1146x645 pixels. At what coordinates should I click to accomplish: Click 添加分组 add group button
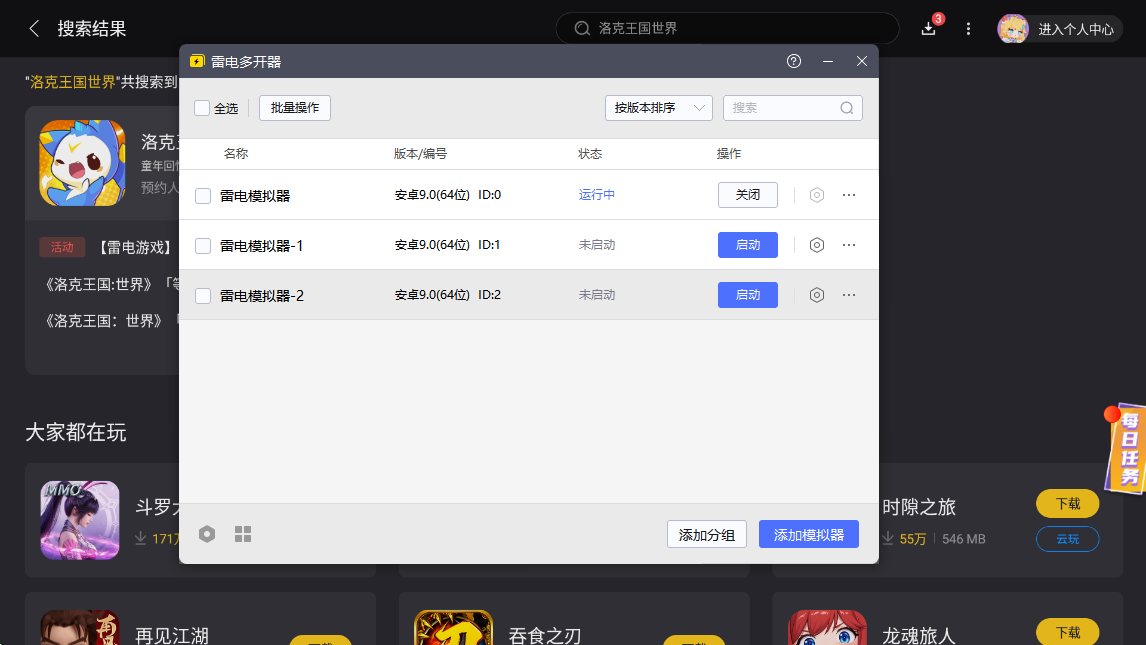[x=707, y=534]
